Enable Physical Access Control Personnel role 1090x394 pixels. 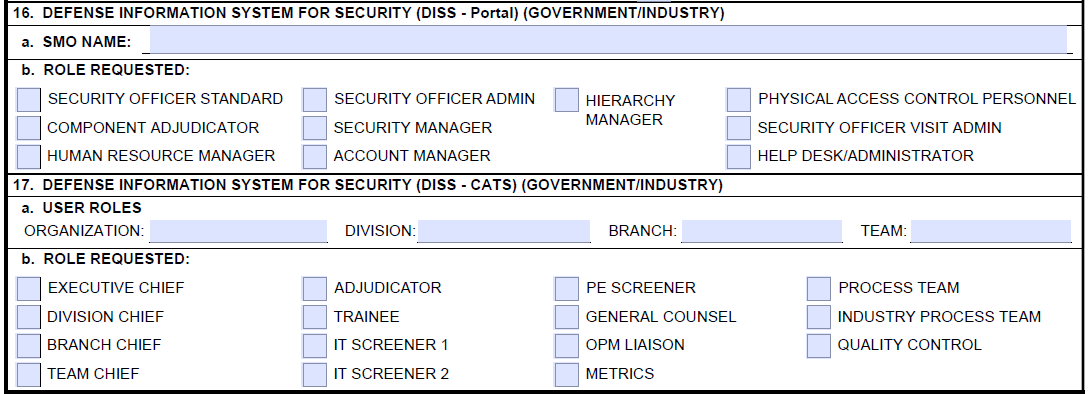click(739, 100)
